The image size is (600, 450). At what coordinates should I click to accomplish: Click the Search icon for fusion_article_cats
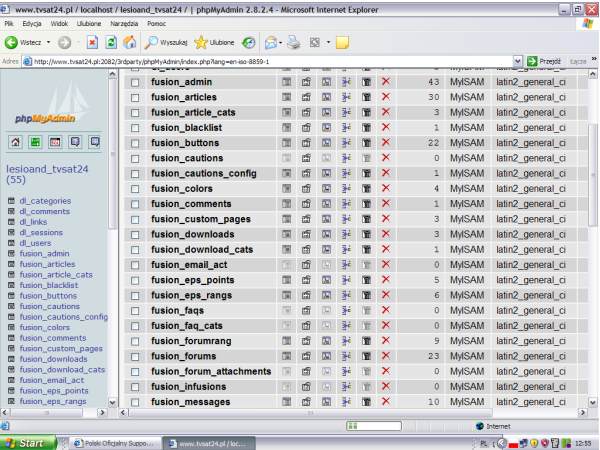pyautogui.click(x=326, y=112)
